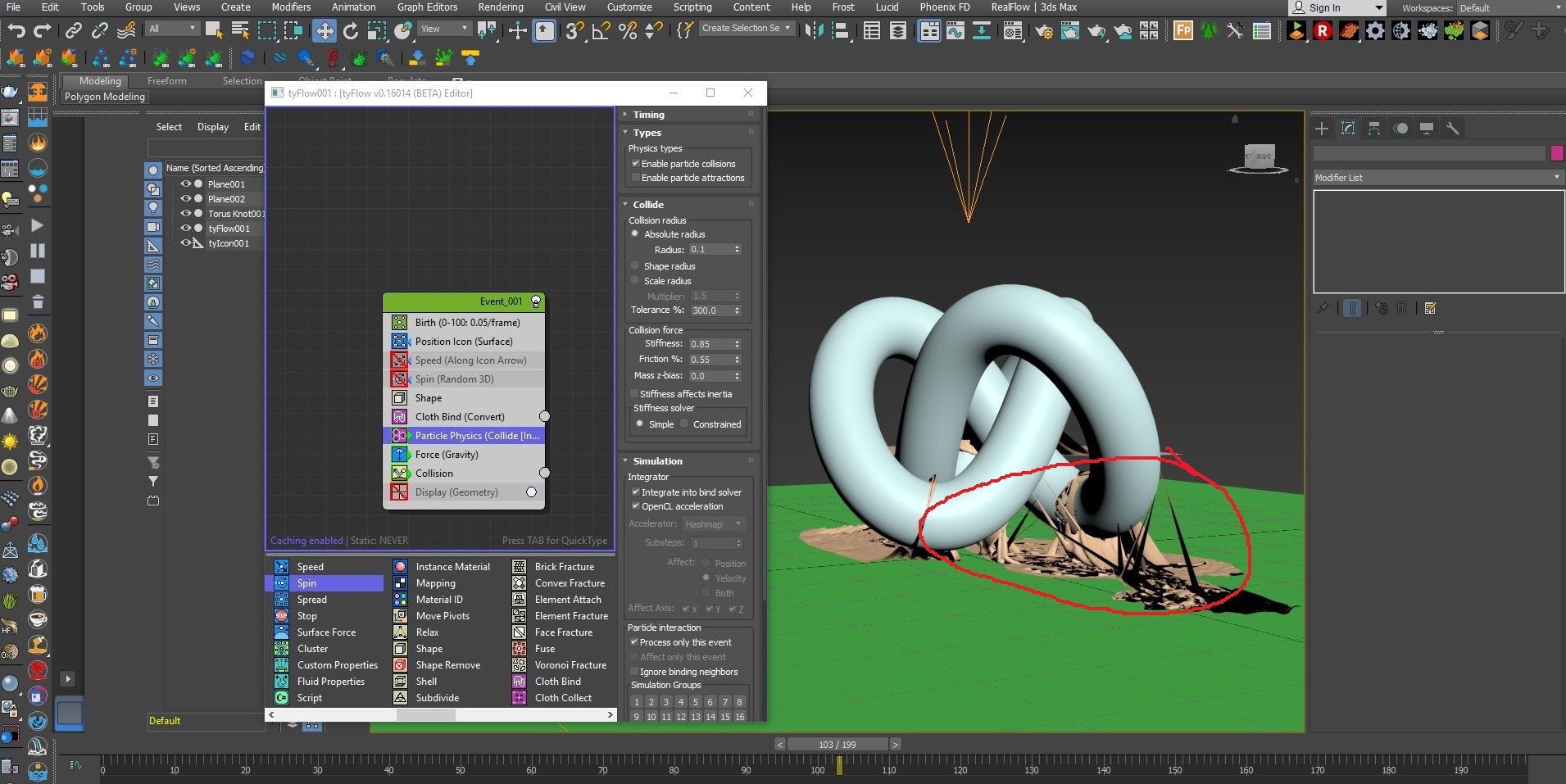Open the selection filter All dropdown
The width and height of the screenshot is (1566, 784).
click(173, 29)
